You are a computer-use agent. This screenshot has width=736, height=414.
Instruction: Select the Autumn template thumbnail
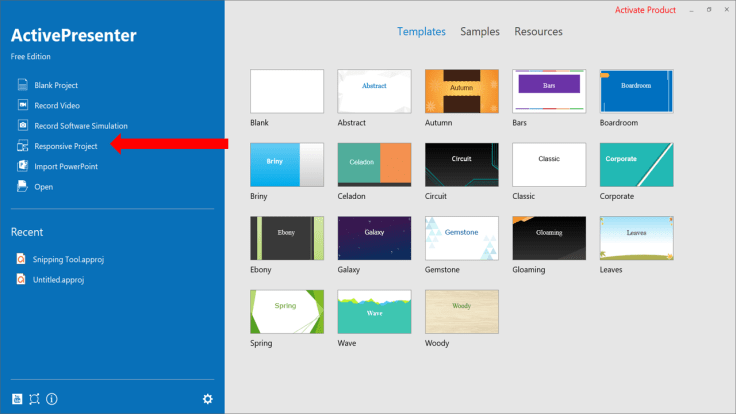point(462,91)
